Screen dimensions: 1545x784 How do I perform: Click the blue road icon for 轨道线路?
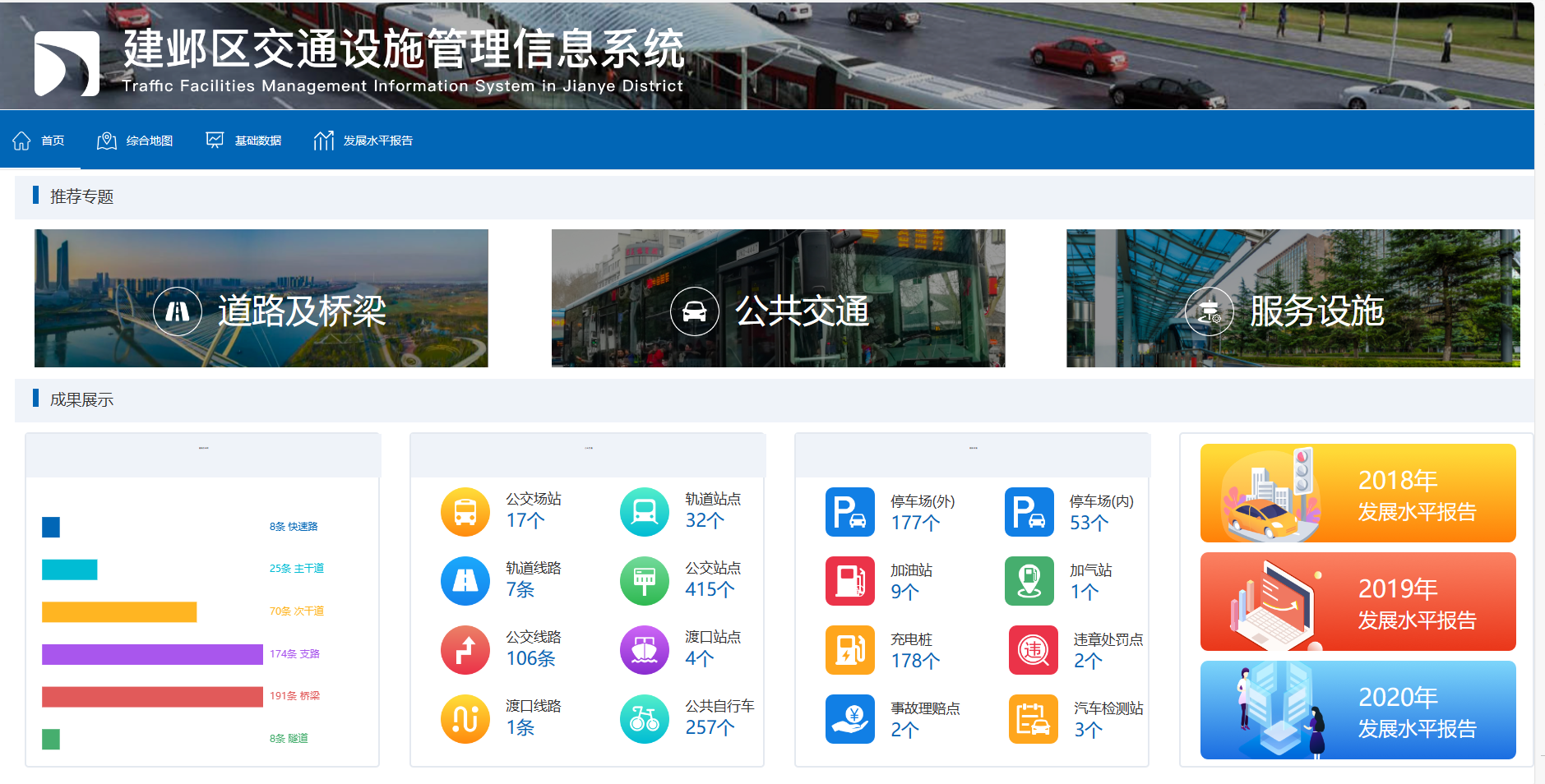(465, 581)
